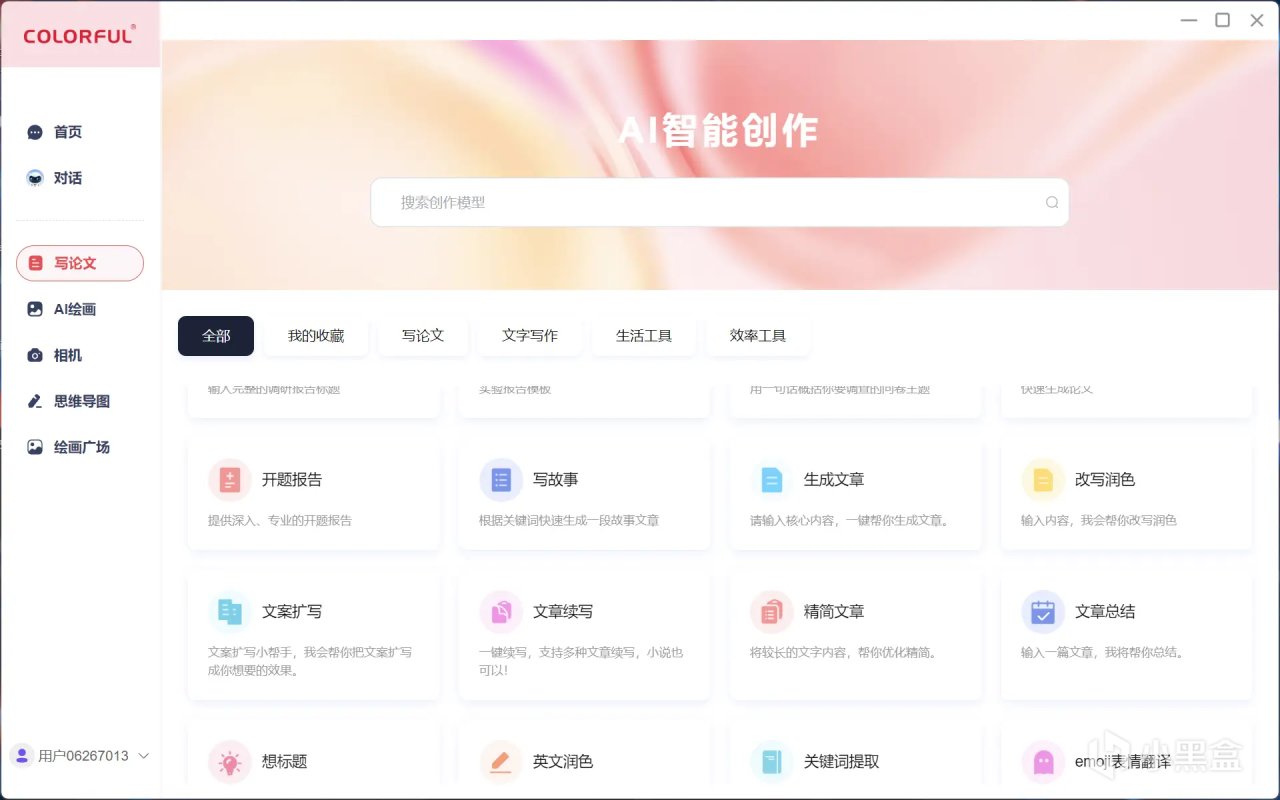This screenshot has width=1280, height=800.
Task: Open the 相机 camera icon
Action: (x=35, y=355)
